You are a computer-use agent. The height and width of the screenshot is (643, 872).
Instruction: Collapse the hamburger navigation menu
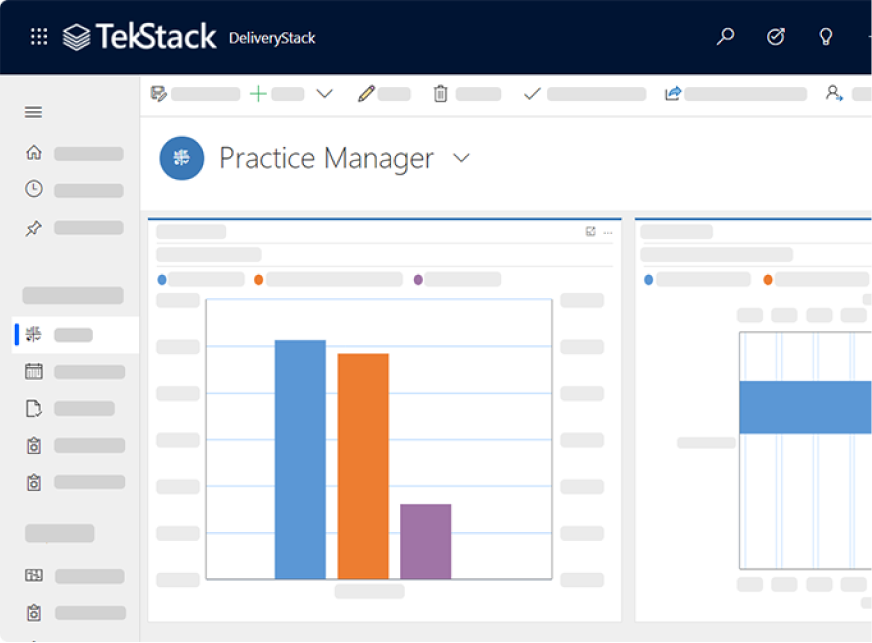(33, 112)
